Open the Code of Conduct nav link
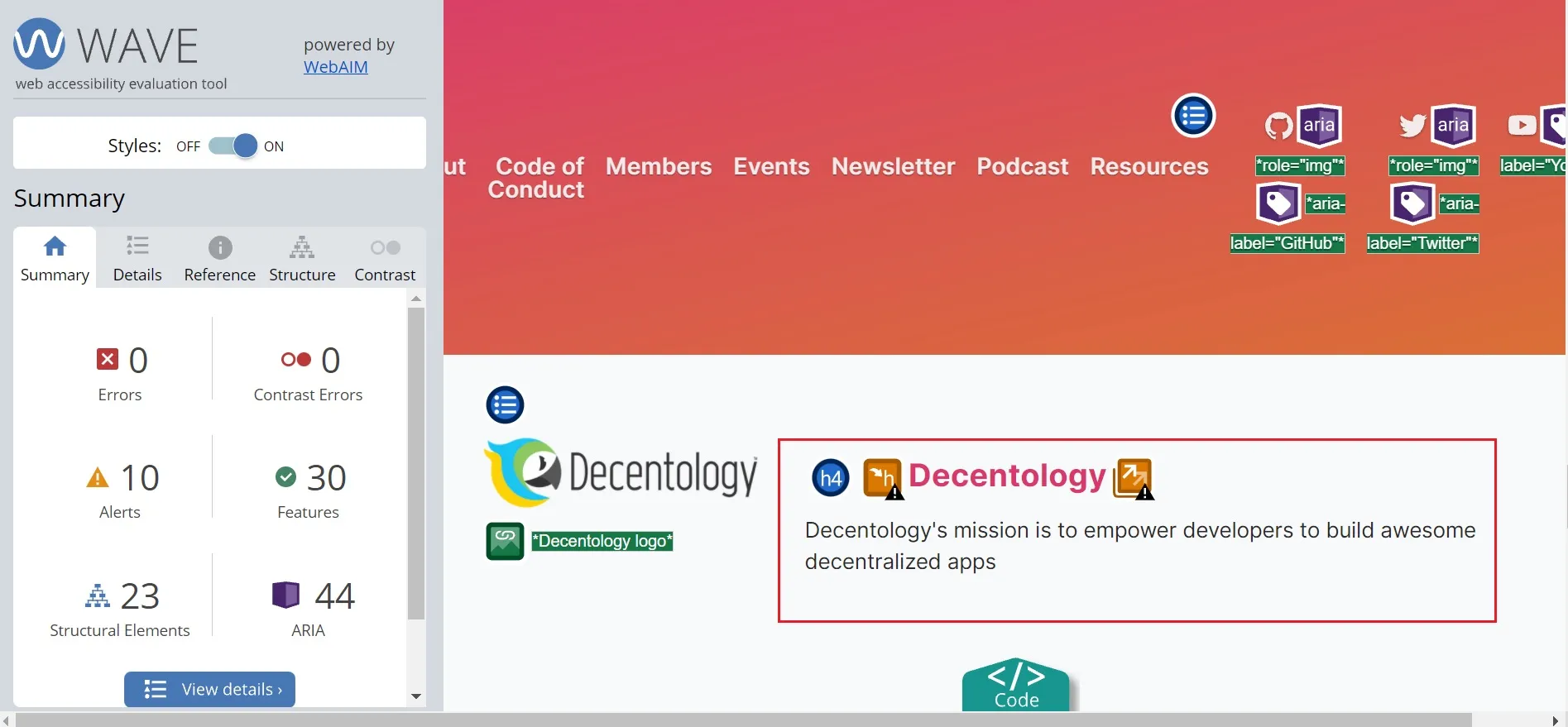Image resolution: width=1568 pixels, height=727 pixels. click(x=536, y=178)
